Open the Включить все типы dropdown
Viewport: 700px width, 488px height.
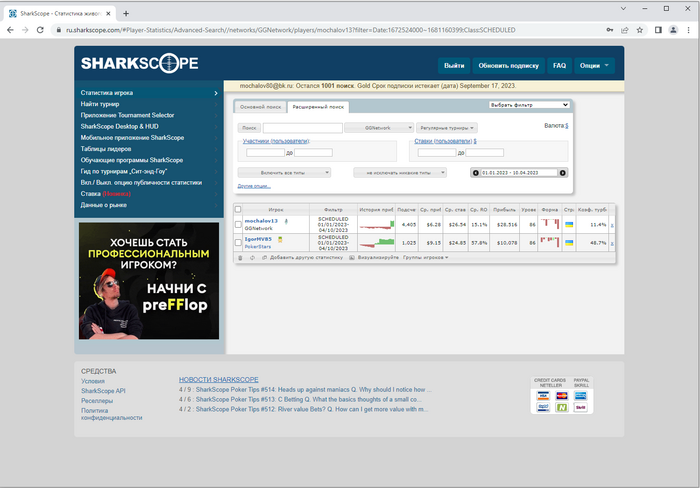click(x=284, y=173)
